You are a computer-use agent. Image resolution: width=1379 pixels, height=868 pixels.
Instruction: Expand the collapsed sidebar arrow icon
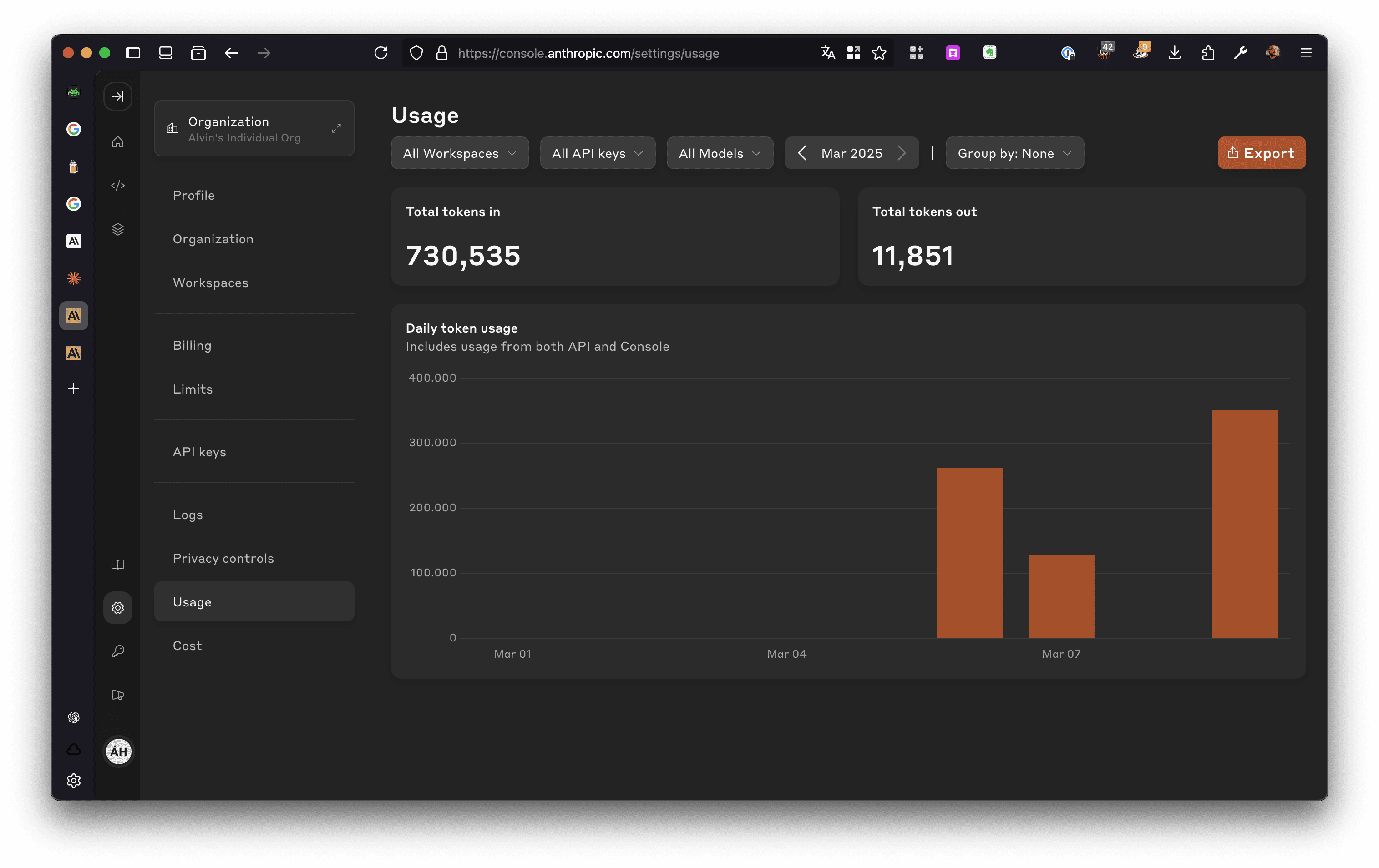click(x=117, y=96)
